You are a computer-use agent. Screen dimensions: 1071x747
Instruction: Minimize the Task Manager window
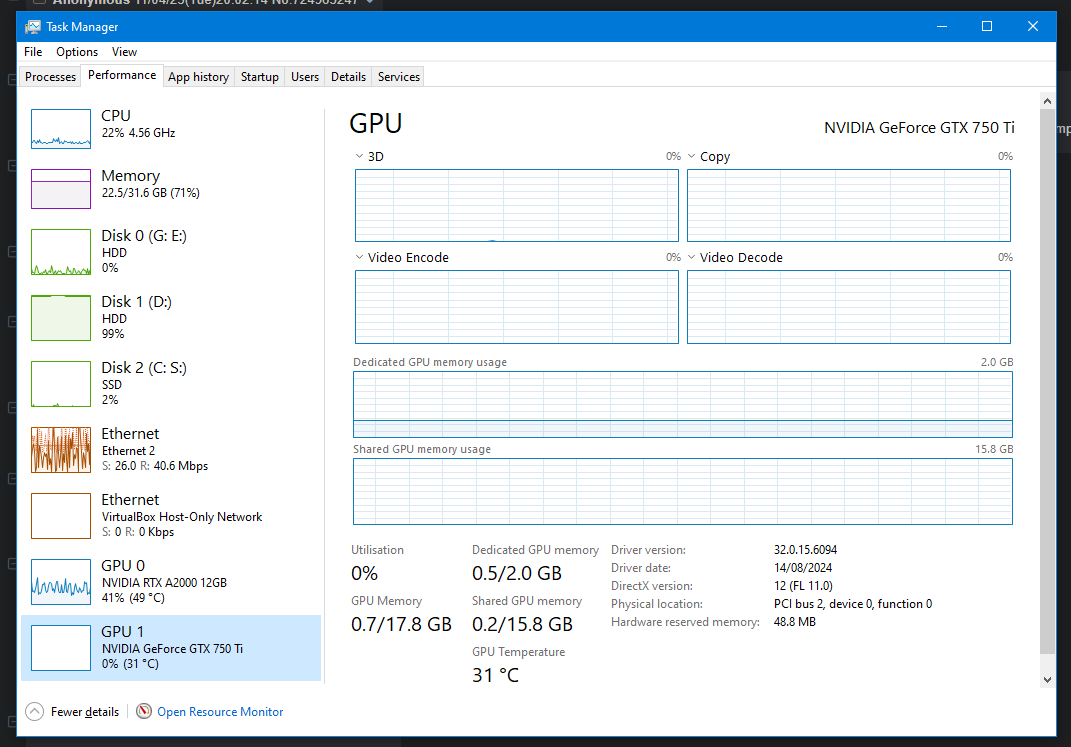pos(942,27)
